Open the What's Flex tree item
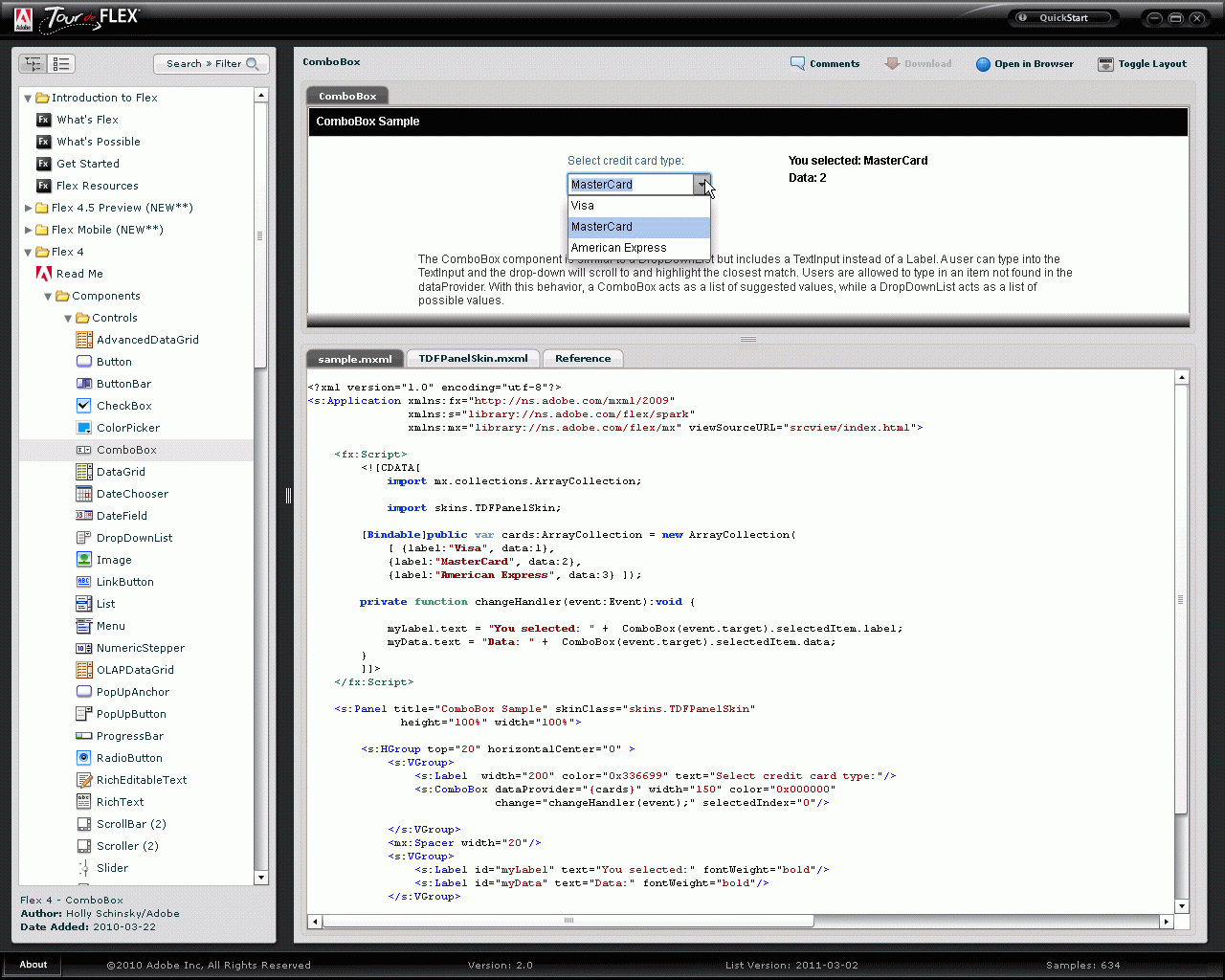1225x980 pixels. pos(87,120)
